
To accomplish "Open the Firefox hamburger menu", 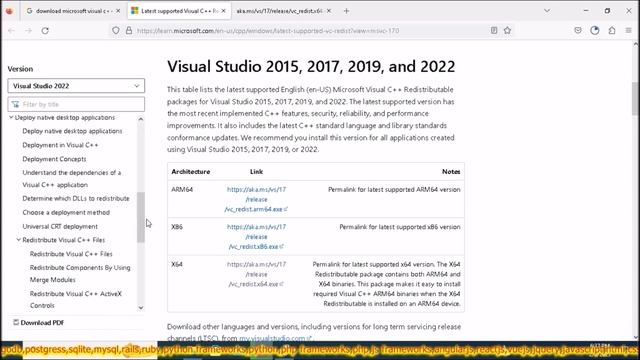I will 629,30.
